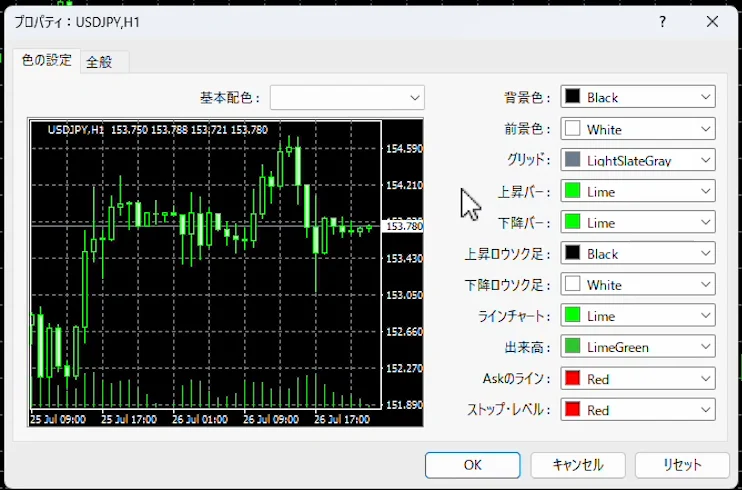Click the 25 Jul 17:00 time label
Viewport: 742px width, 490px height.
129,419
